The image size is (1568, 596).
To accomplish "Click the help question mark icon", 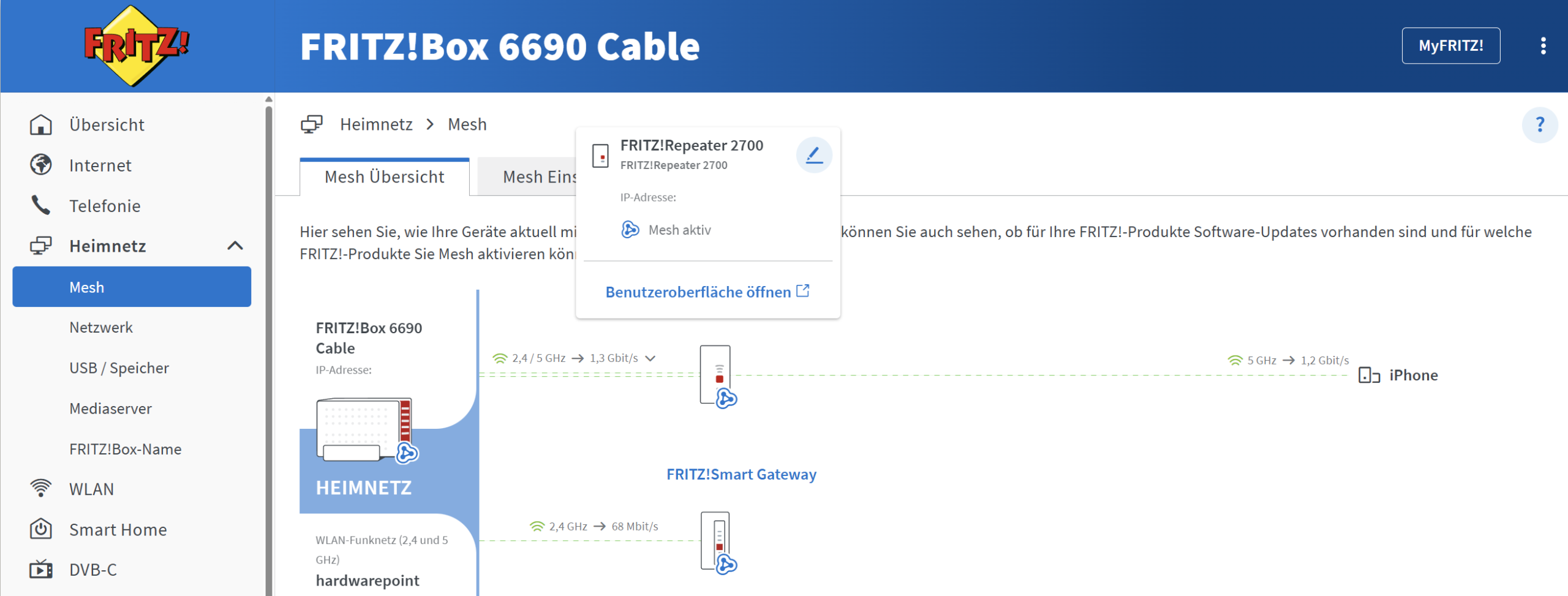I will (x=1539, y=125).
